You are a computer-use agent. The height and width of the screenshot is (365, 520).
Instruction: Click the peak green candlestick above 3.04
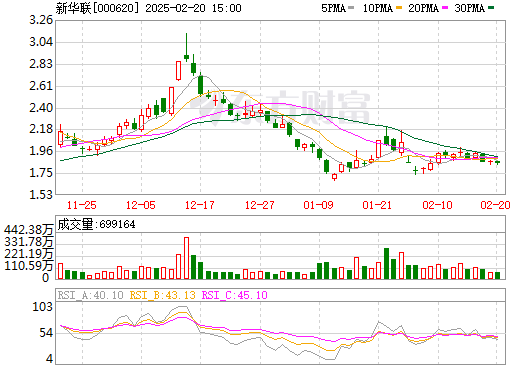[x=186, y=47]
